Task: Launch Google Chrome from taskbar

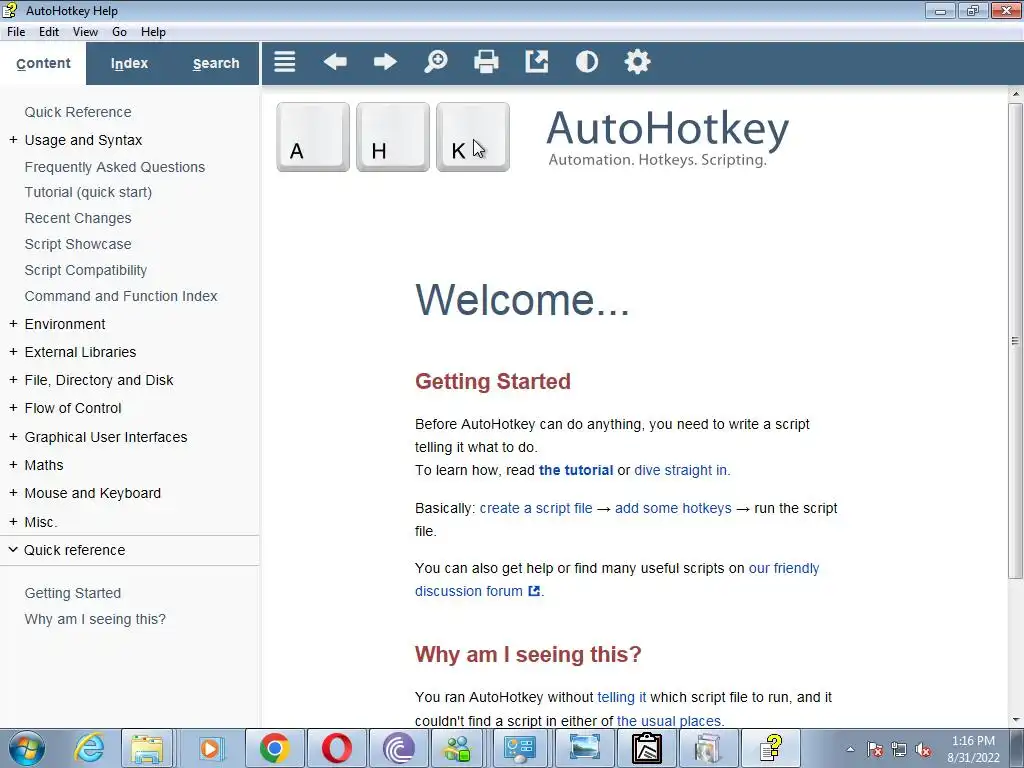Action: pos(274,748)
